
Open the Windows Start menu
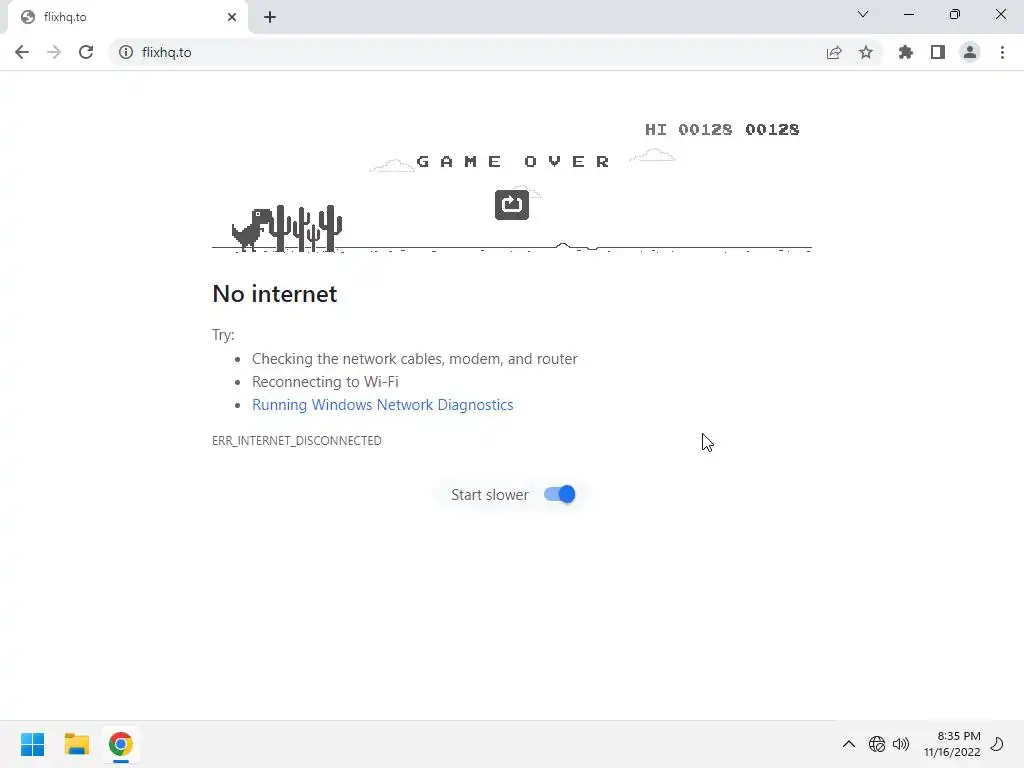(33, 744)
